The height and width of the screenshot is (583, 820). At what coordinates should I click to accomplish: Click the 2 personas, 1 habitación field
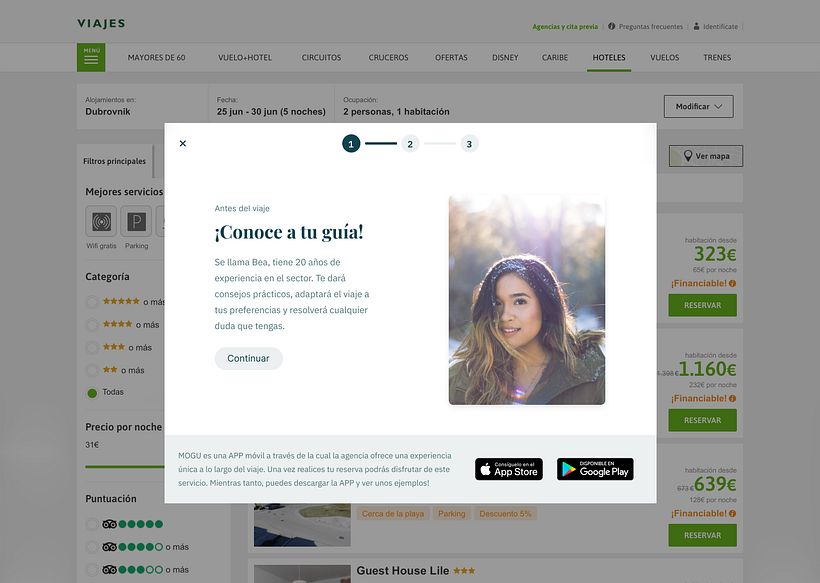[x=396, y=106]
